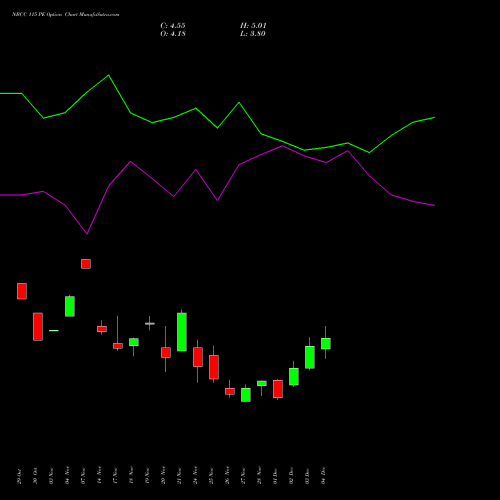Click the green candle for 04 Nov

coord(70,306)
